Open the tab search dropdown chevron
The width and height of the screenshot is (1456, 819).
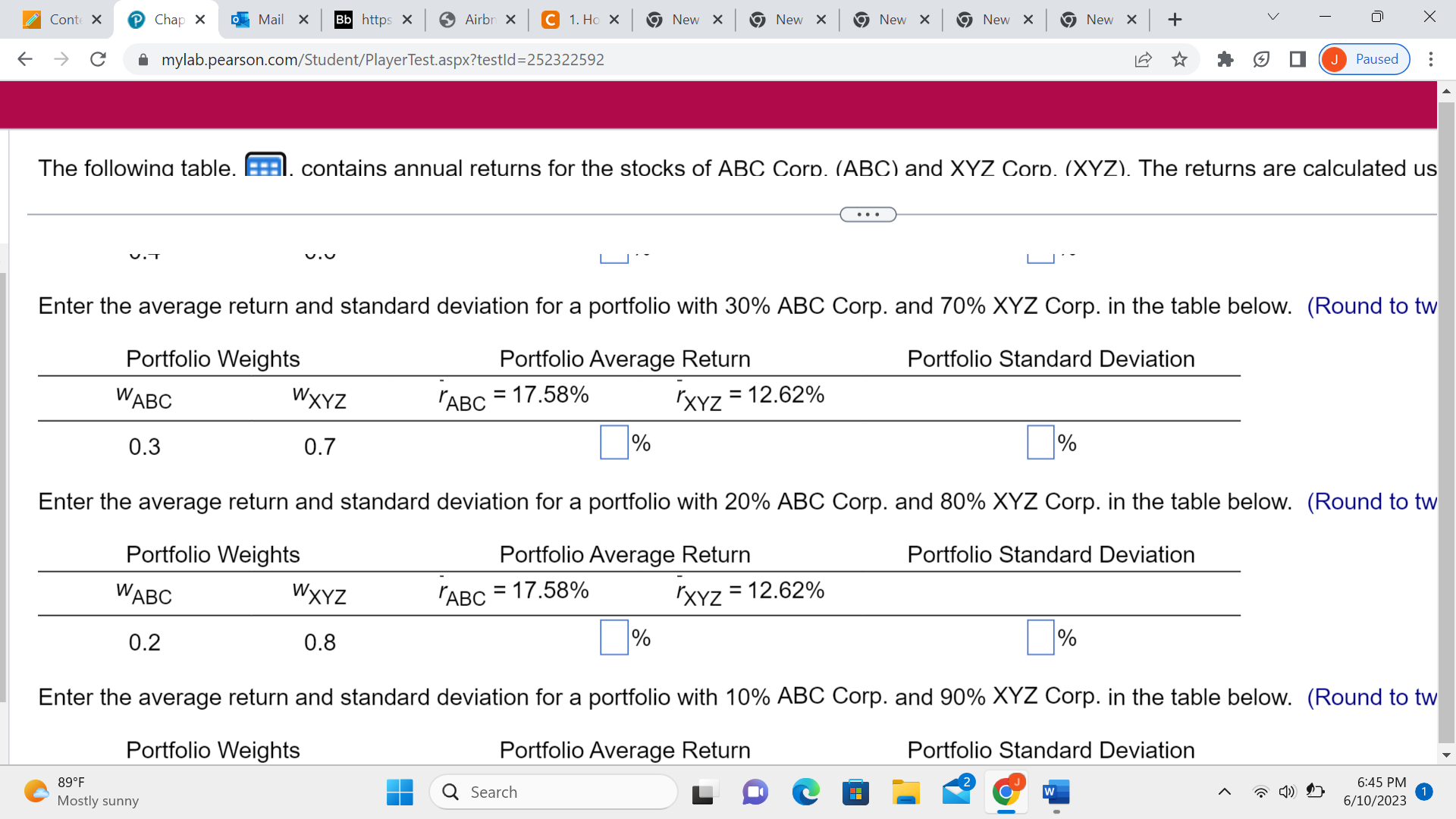click(x=1273, y=17)
